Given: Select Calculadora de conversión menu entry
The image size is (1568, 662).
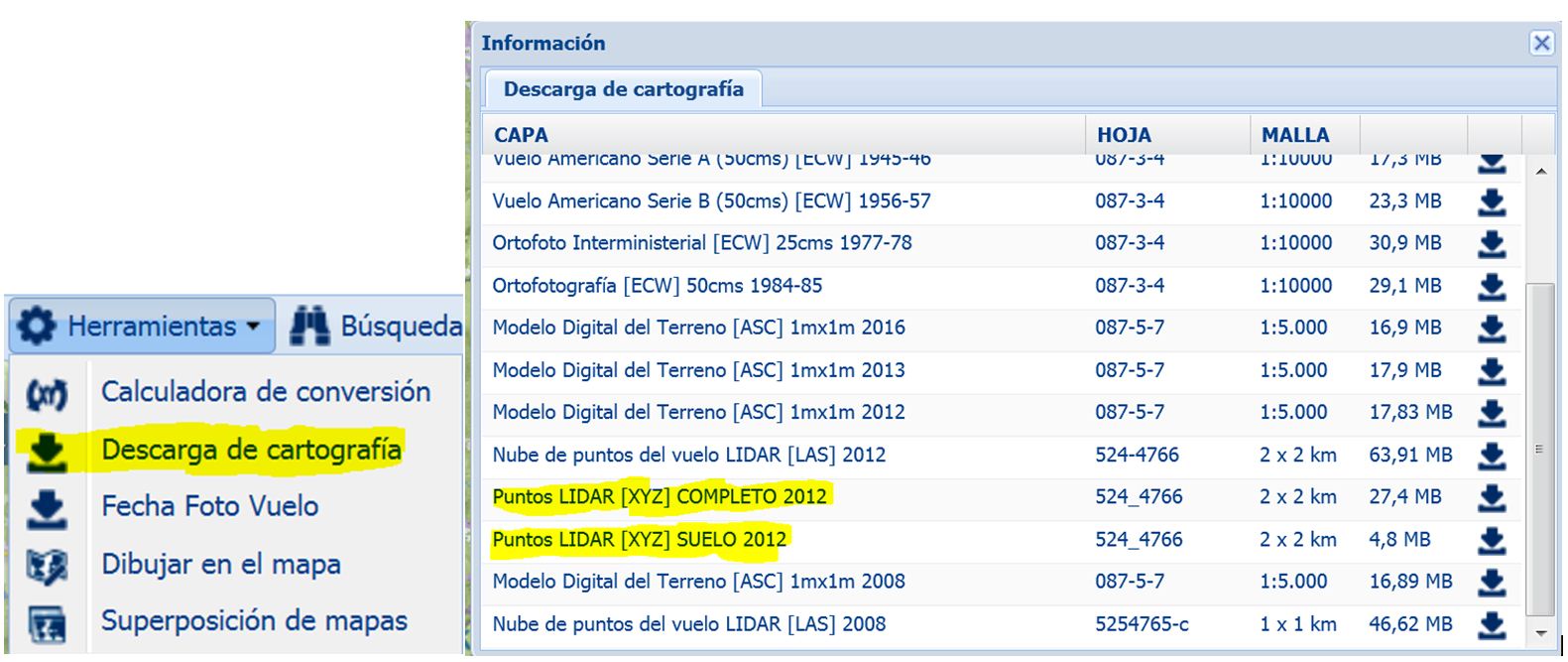Looking at the screenshot, I should [265, 392].
